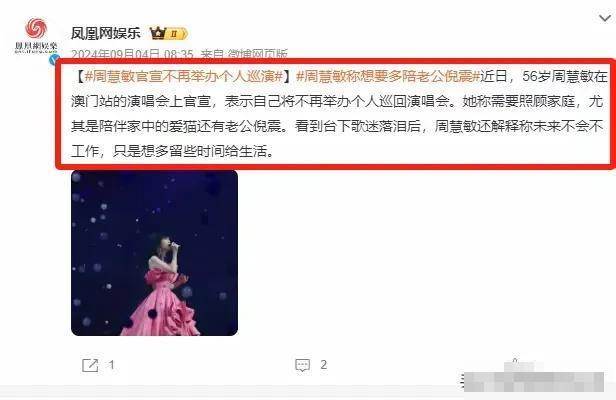Open hashtag #周慧敏官宣不再举办个人巡演#
The width and height of the screenshot is (616, 400).
pos(184,76)
